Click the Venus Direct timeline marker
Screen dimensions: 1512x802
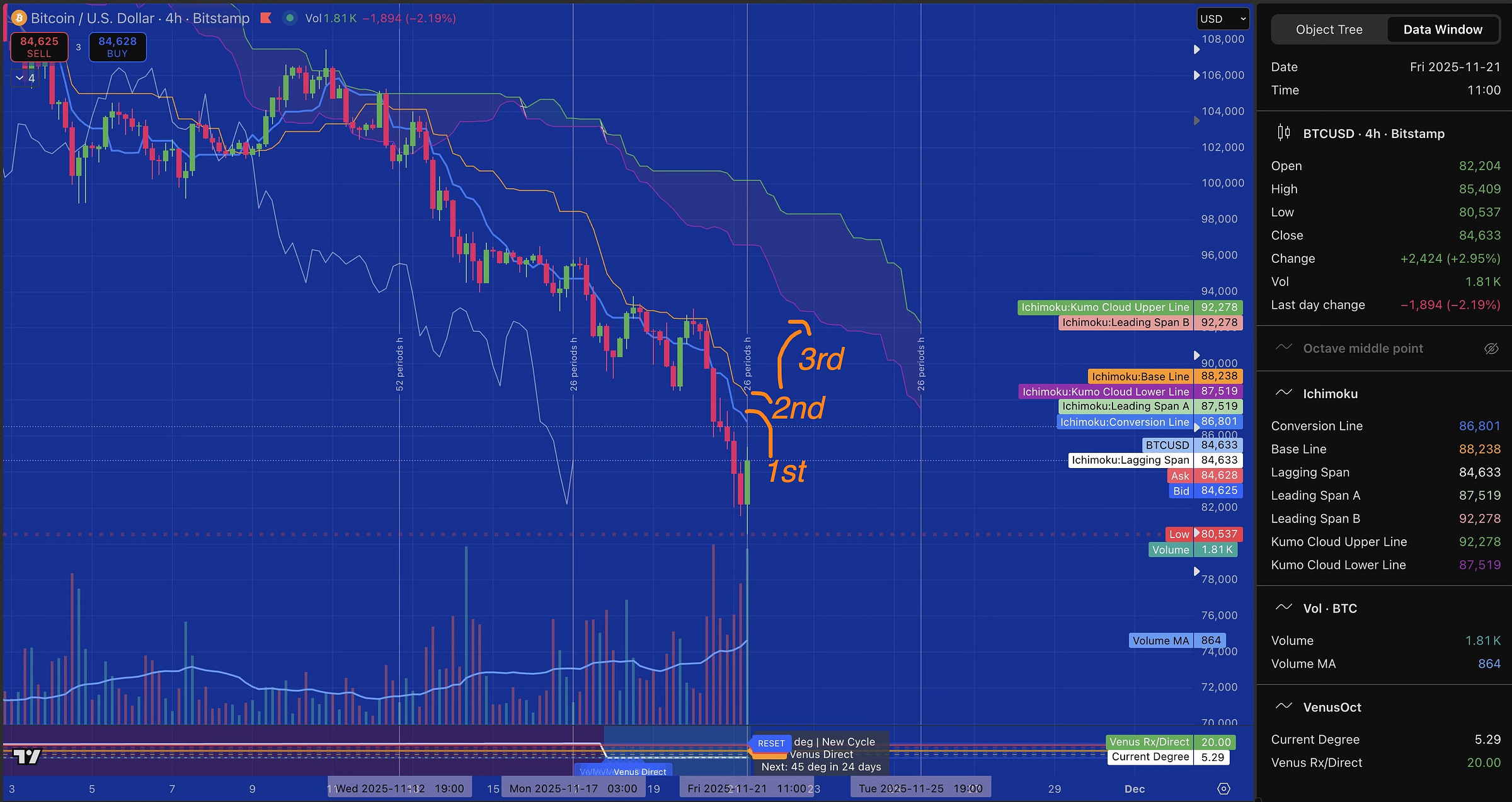[639, 771]
